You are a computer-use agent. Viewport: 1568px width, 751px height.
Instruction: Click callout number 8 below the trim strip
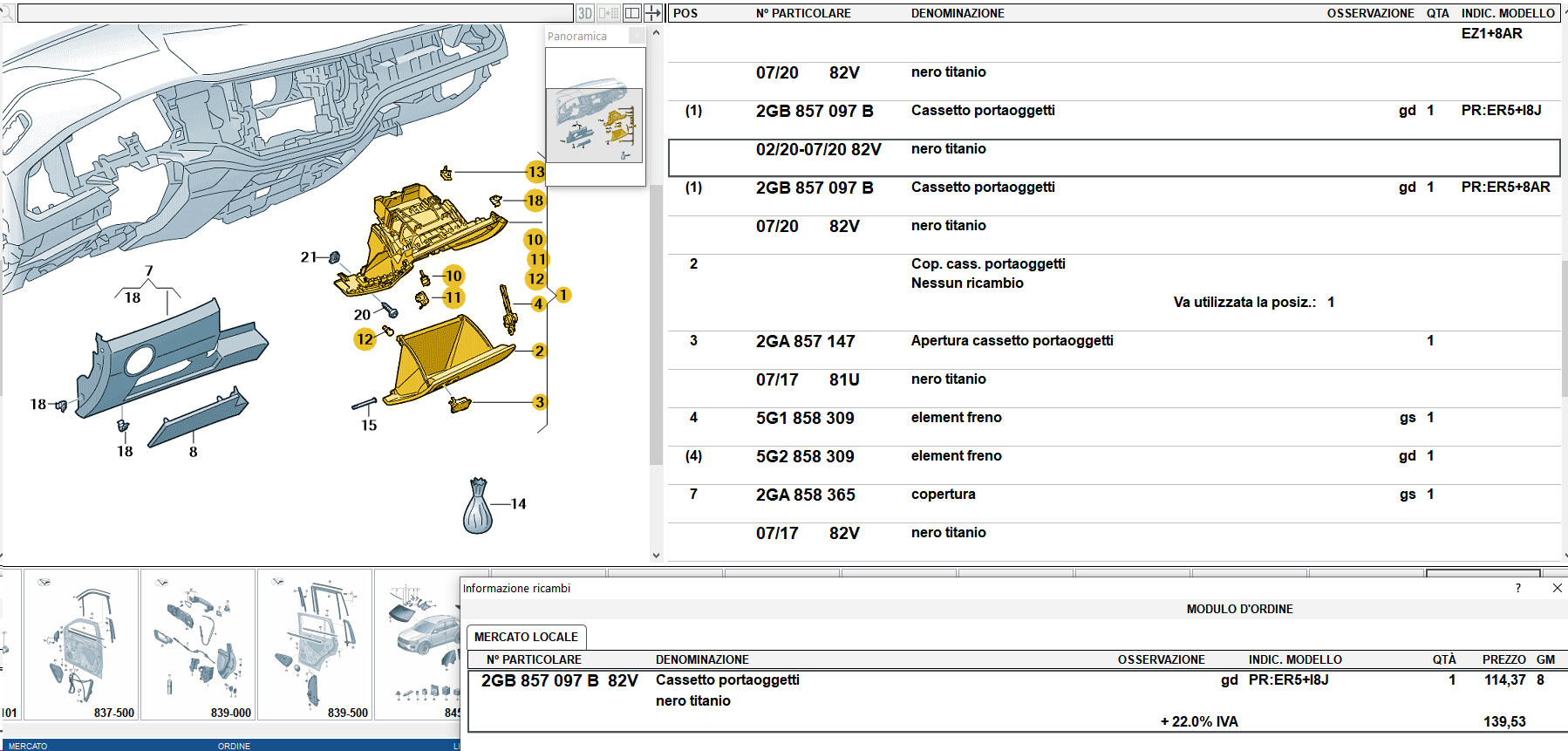pos(193,452)
